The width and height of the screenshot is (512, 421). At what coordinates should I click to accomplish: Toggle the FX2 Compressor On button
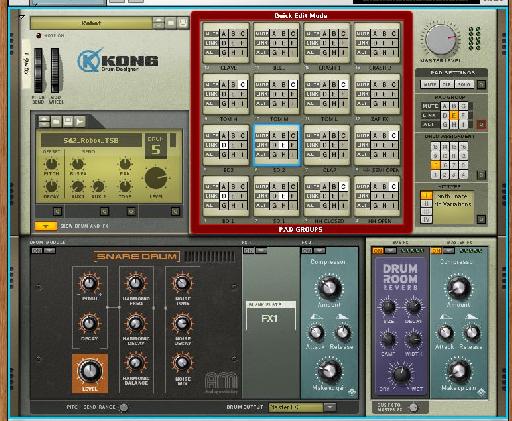[307, 250]
